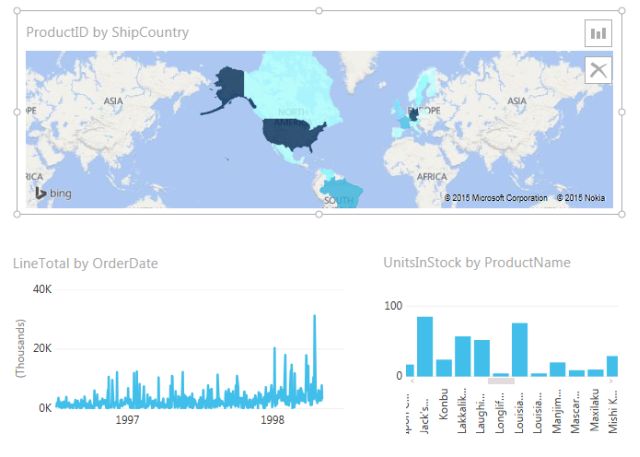Click the bar chart horizontal scrollbar thumb

(501, 381)
